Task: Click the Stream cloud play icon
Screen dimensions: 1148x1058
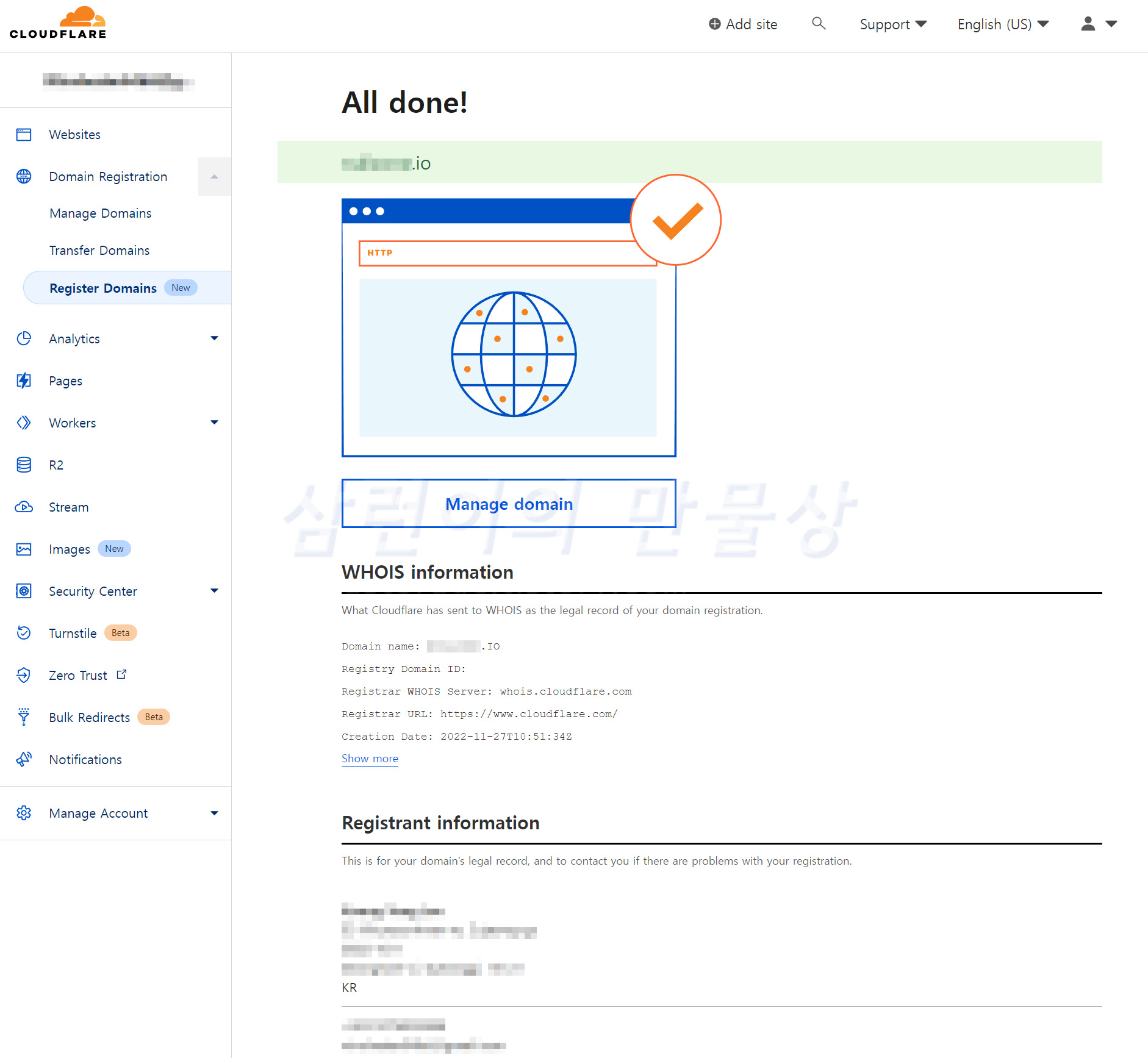Action: click(x=24, y=507)
